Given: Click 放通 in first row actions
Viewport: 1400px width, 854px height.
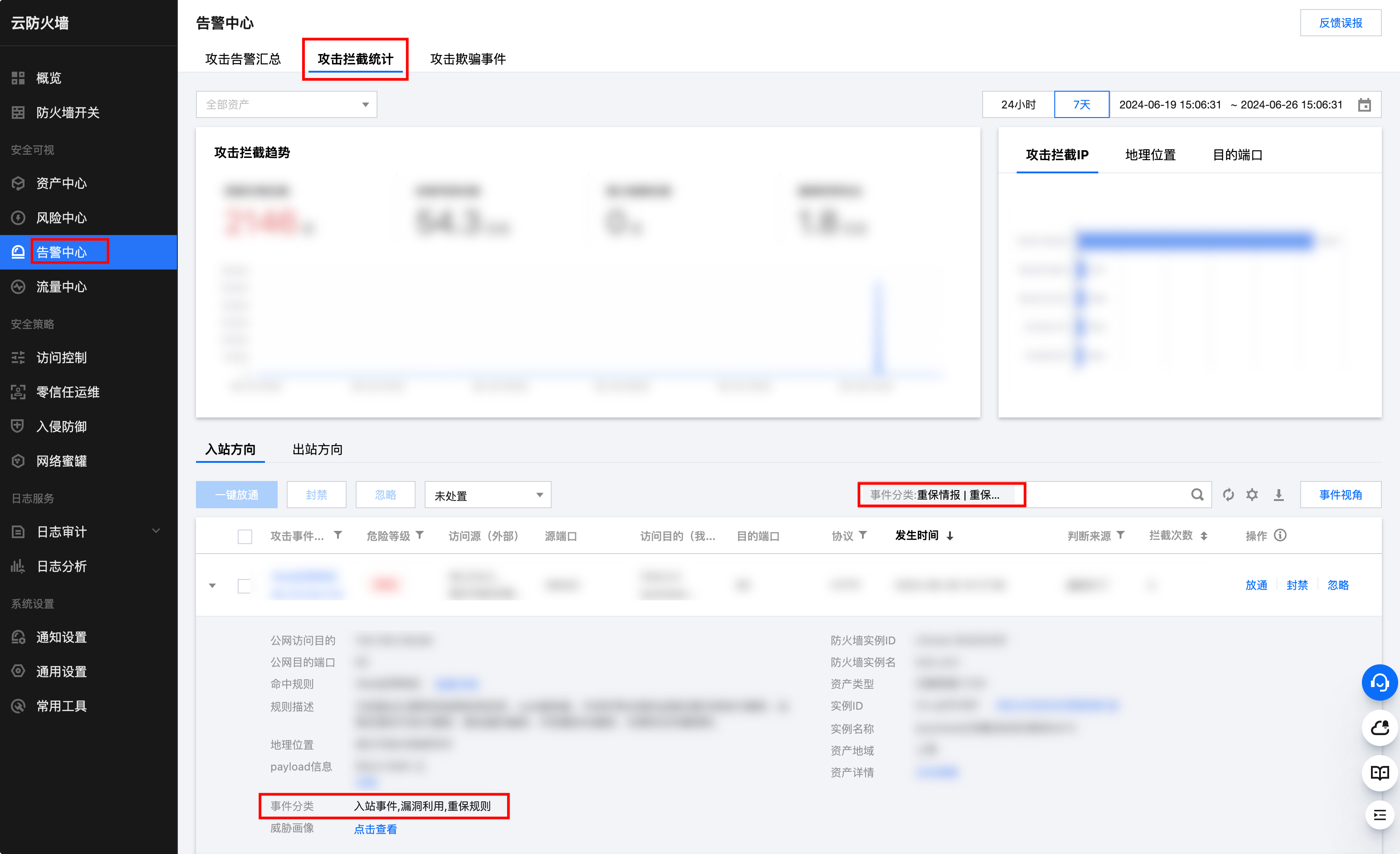Looking at the screenshot, I should (1256, 585).
